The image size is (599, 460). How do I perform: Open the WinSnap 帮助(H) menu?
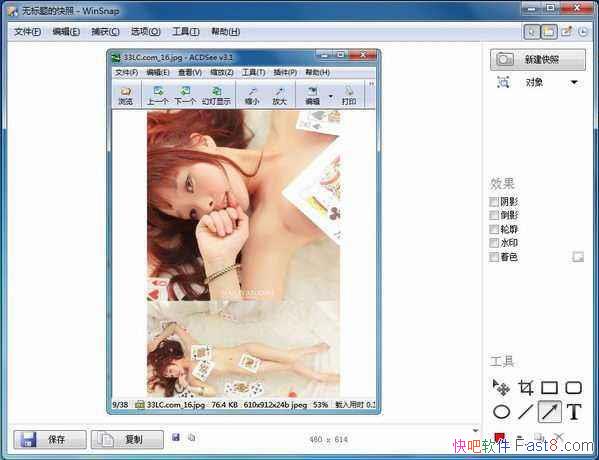click(x=225, y=31)
